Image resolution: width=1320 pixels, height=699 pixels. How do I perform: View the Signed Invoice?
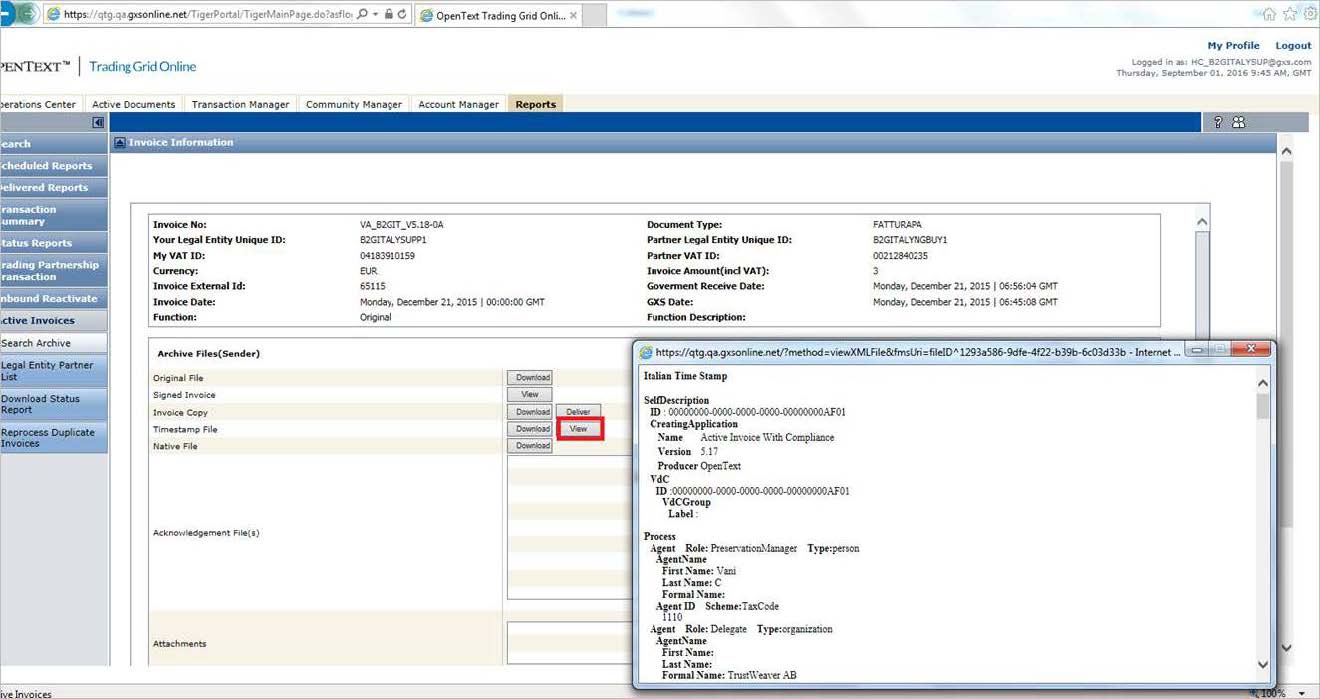point(530,395)
